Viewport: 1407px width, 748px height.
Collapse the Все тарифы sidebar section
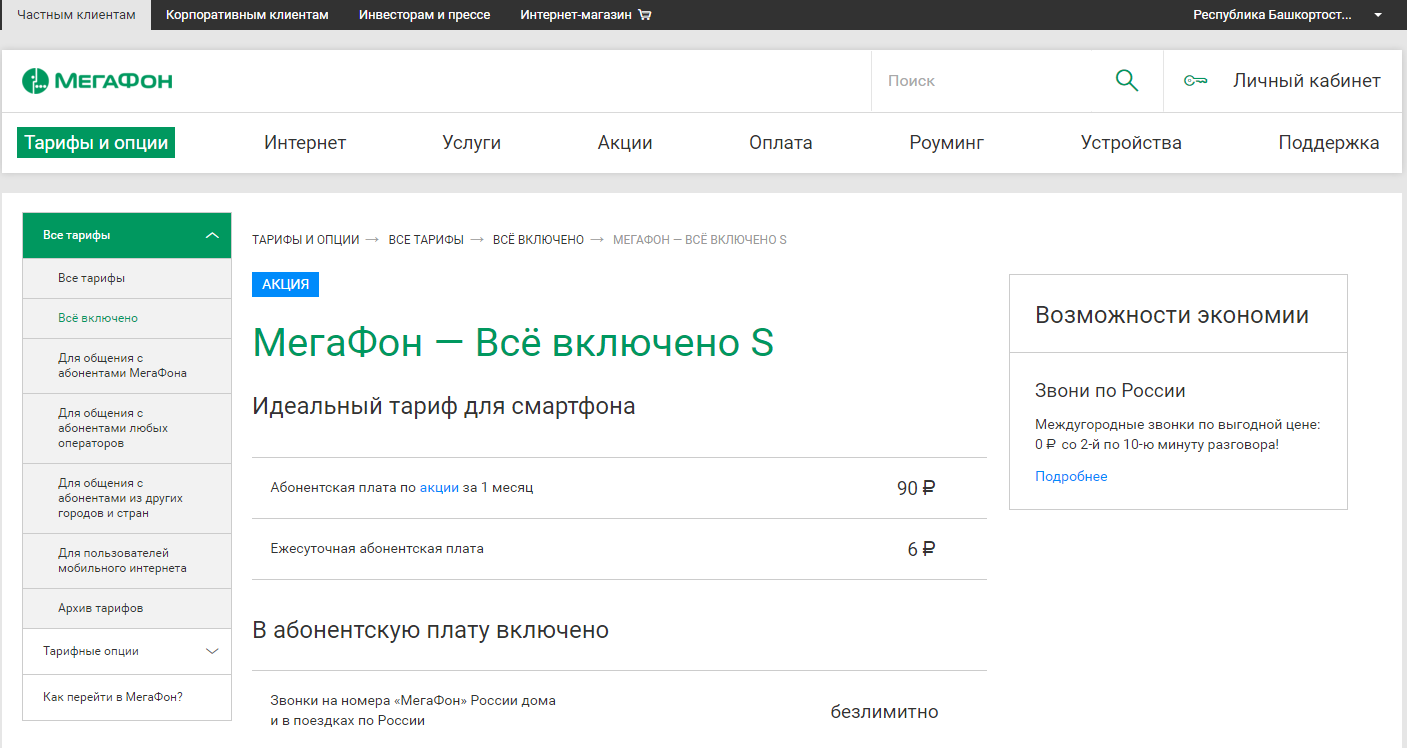pos(127,235)
